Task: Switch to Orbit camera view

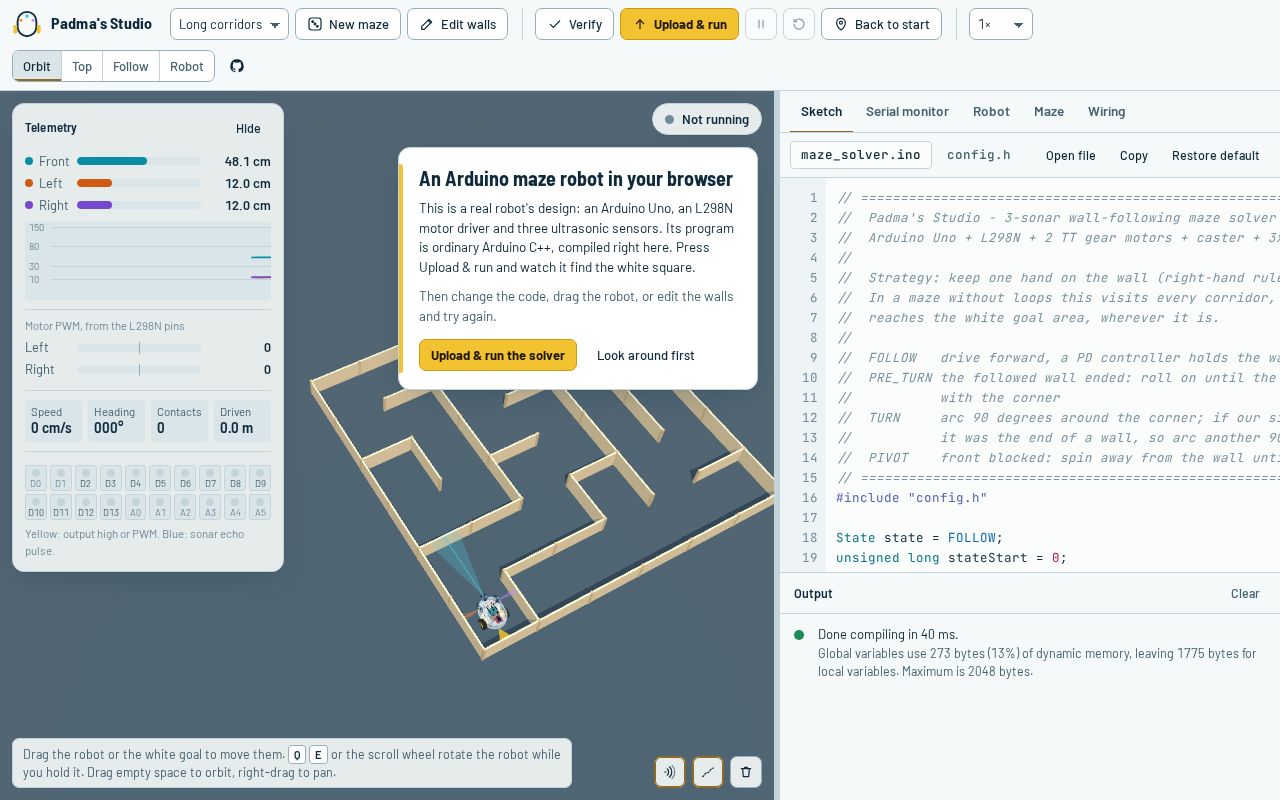Action: click(37, 66)
